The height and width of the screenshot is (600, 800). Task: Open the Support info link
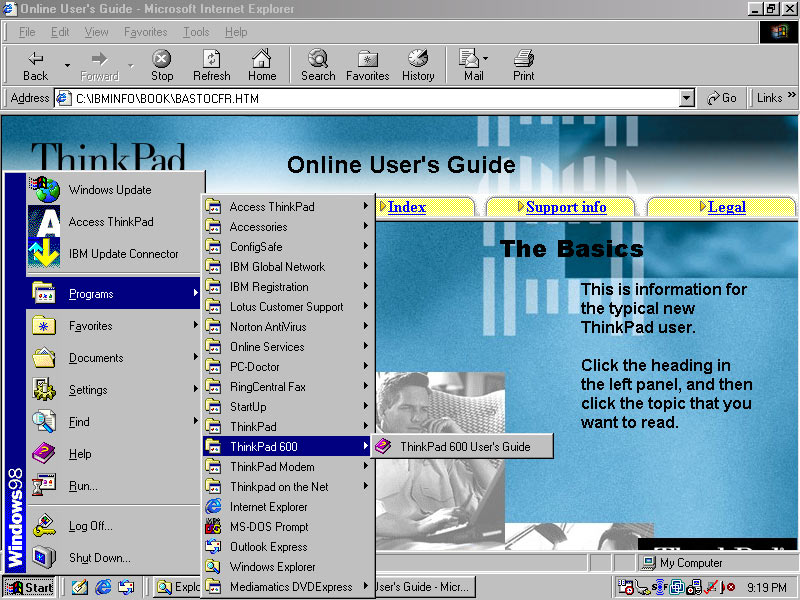click(x=566, y=207)
